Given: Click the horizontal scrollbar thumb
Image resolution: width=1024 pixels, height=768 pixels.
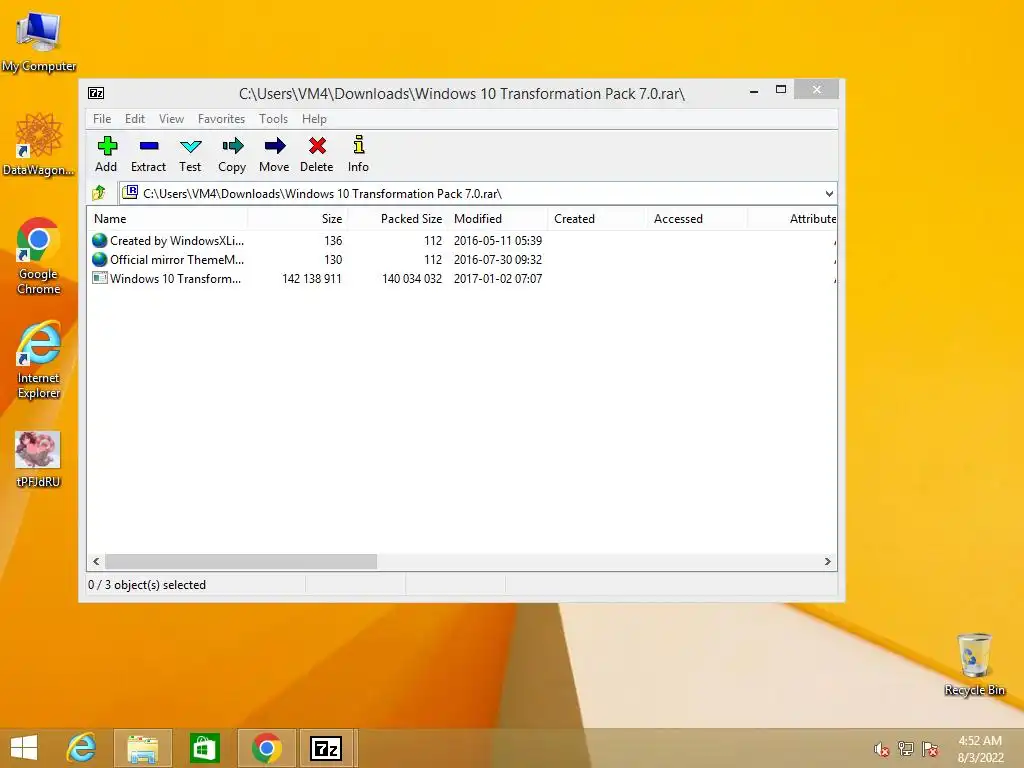Looking at the screenshot, I should tap(241, 562).
